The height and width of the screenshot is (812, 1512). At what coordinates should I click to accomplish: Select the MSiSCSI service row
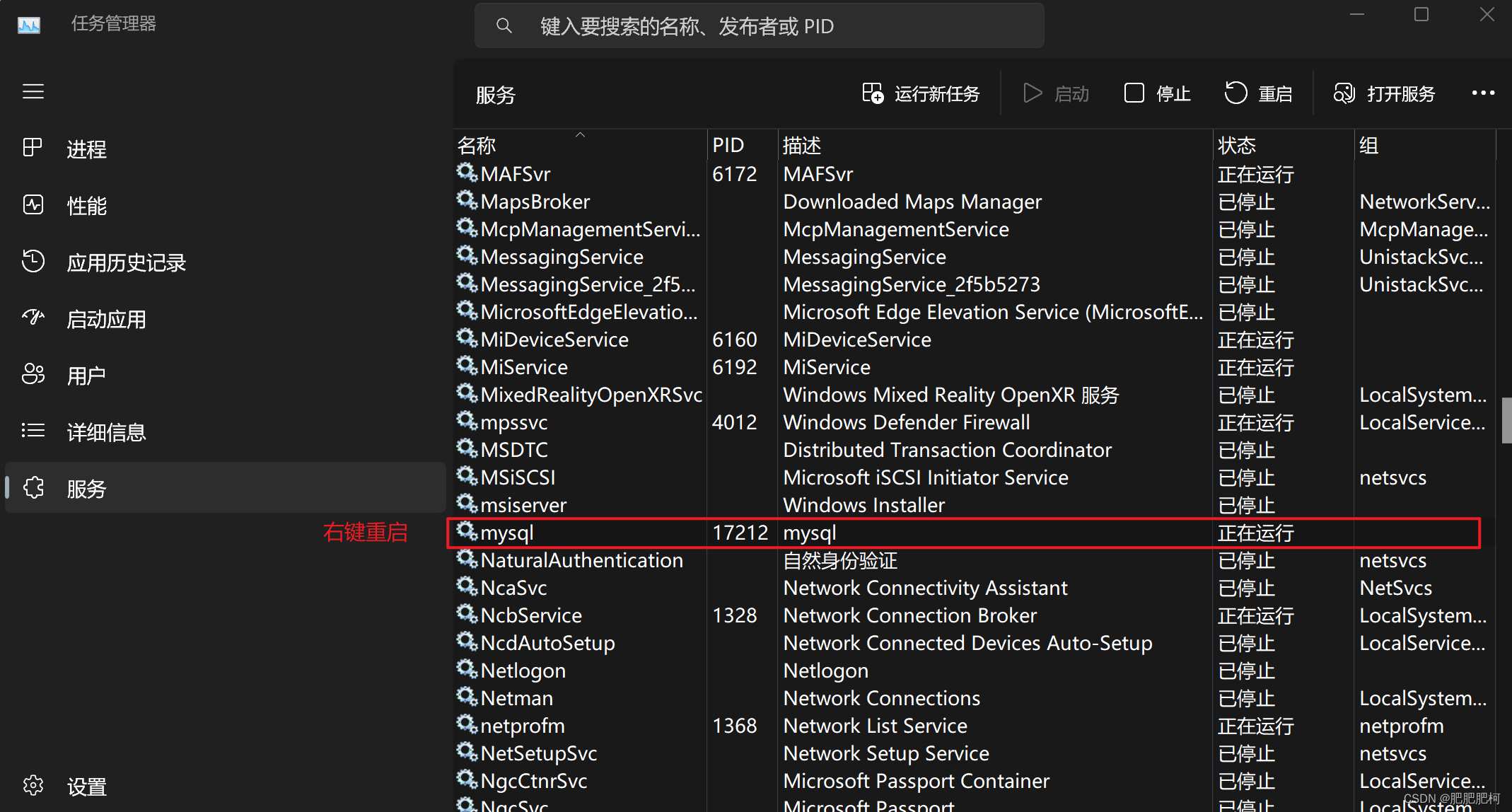[x=975, y=477]
